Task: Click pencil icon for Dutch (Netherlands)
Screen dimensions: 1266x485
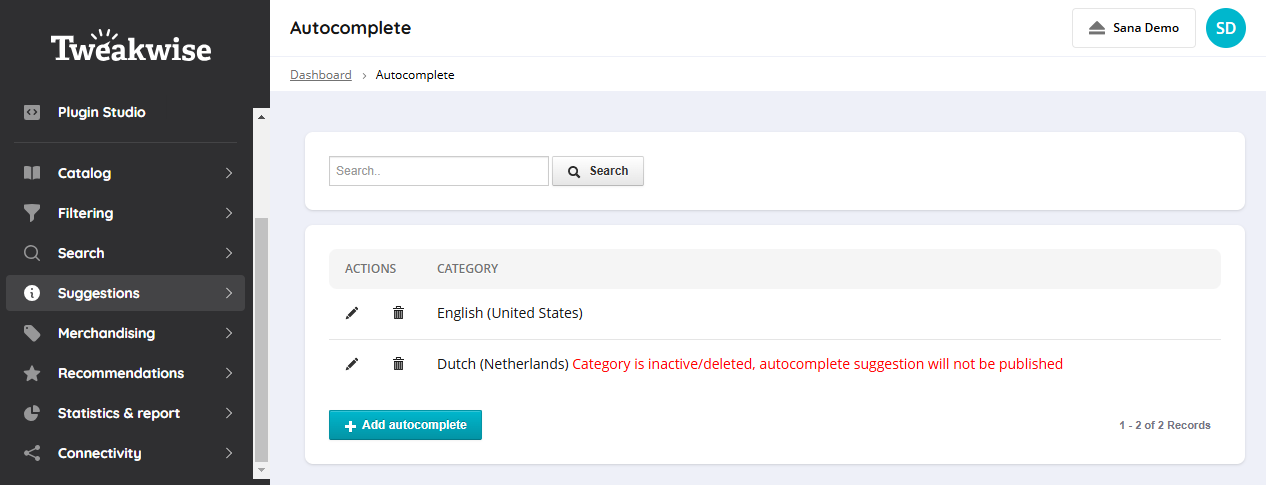Action: pyautogui.click(x=351, y=364)
